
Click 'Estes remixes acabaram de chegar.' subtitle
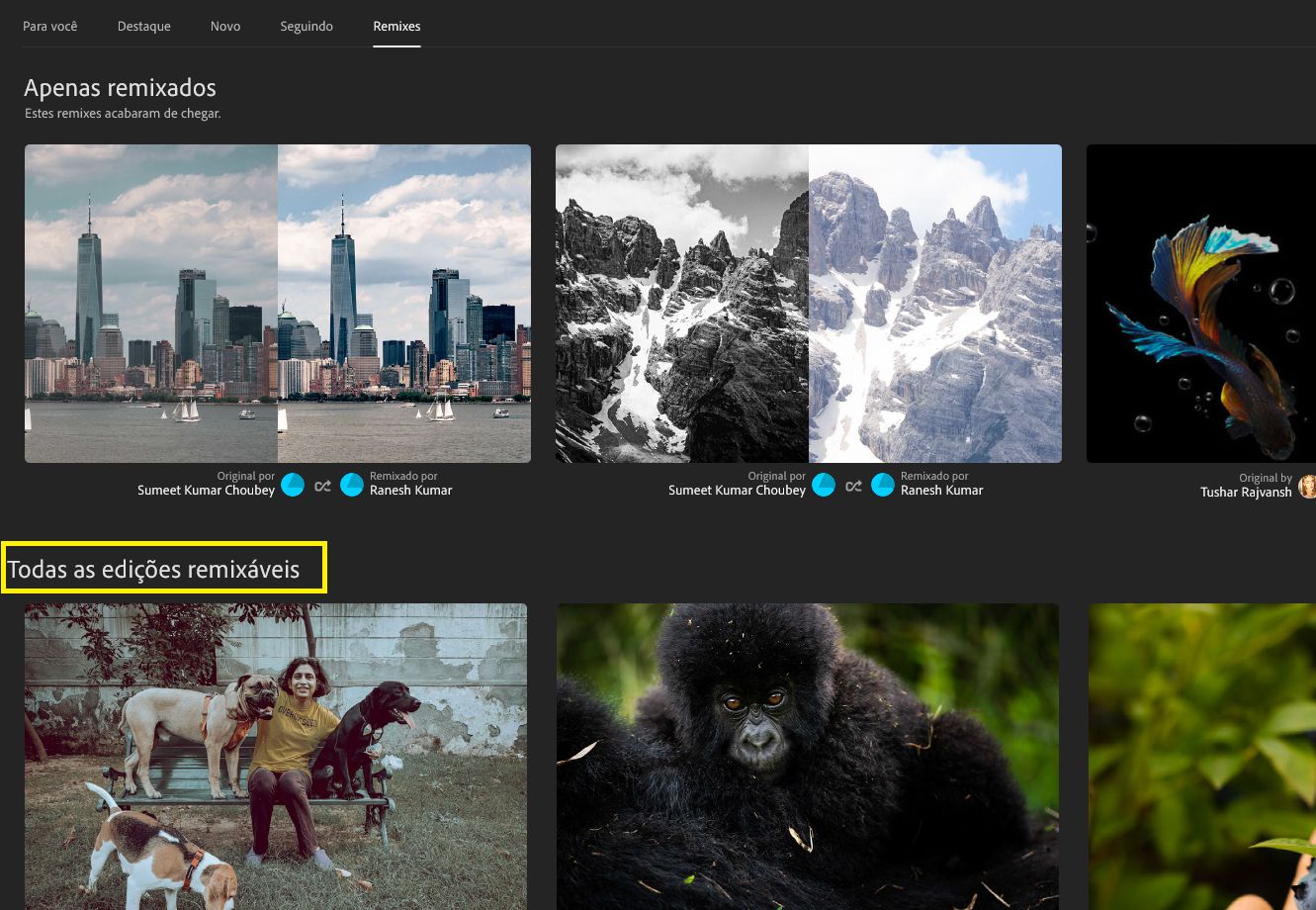[123, 114]
